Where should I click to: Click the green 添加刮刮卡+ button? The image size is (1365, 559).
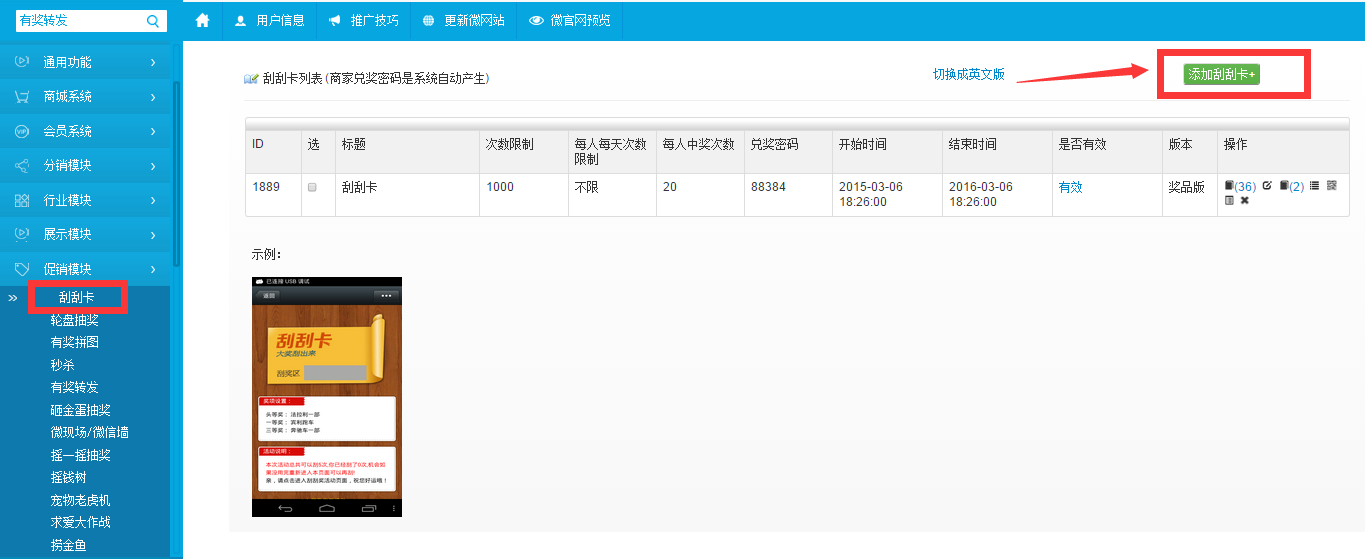pos(1221,75)
